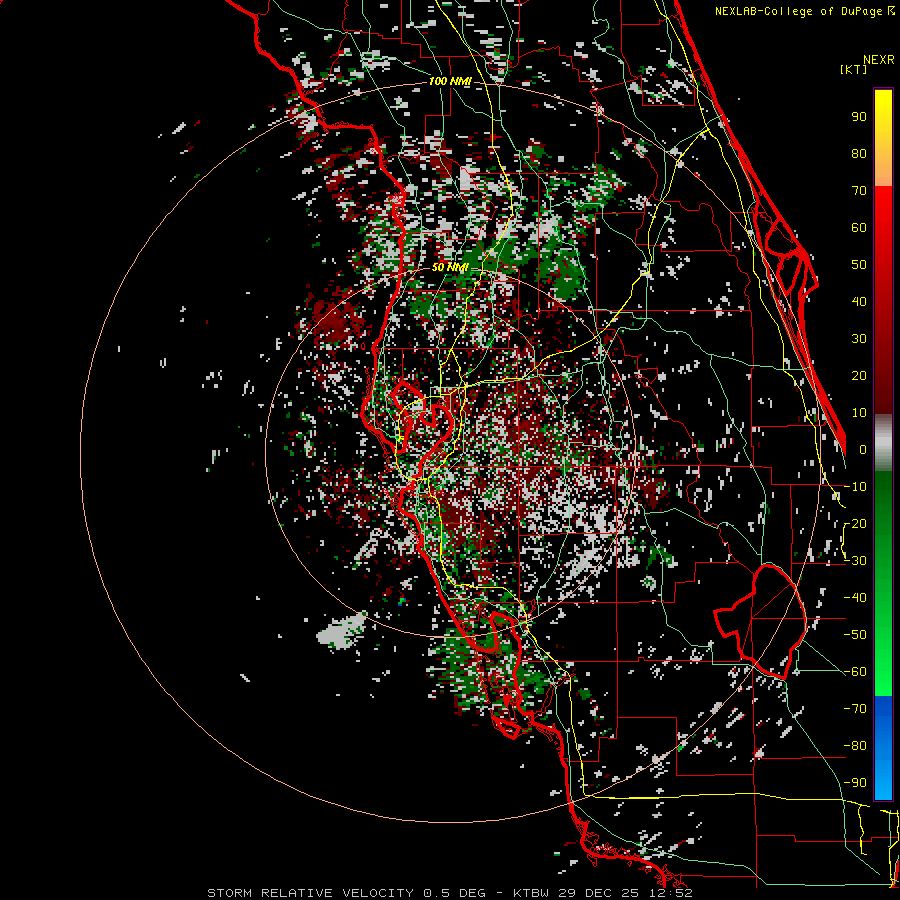
Task: Click the -50 value on the velocity scale
Action: [855, 635]
